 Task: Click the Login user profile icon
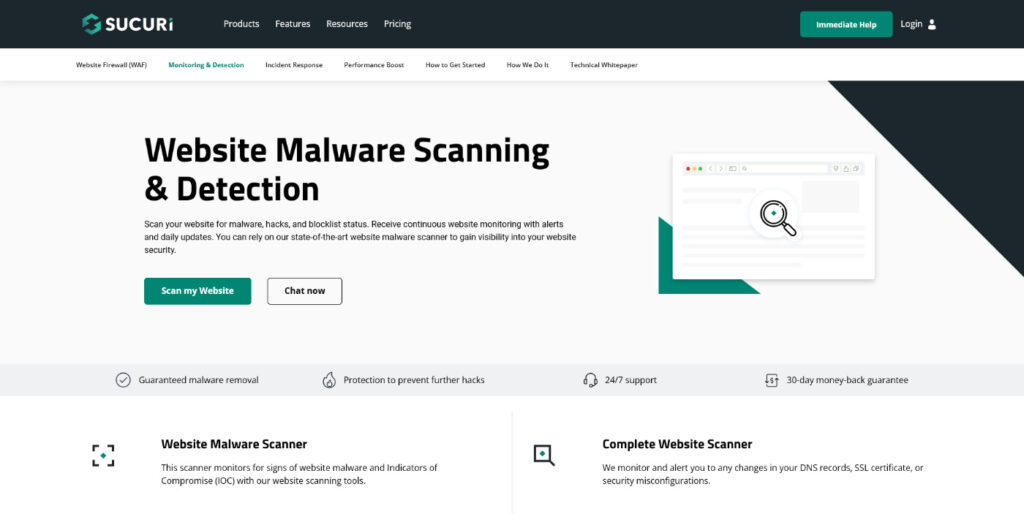(x=932, y=24)
